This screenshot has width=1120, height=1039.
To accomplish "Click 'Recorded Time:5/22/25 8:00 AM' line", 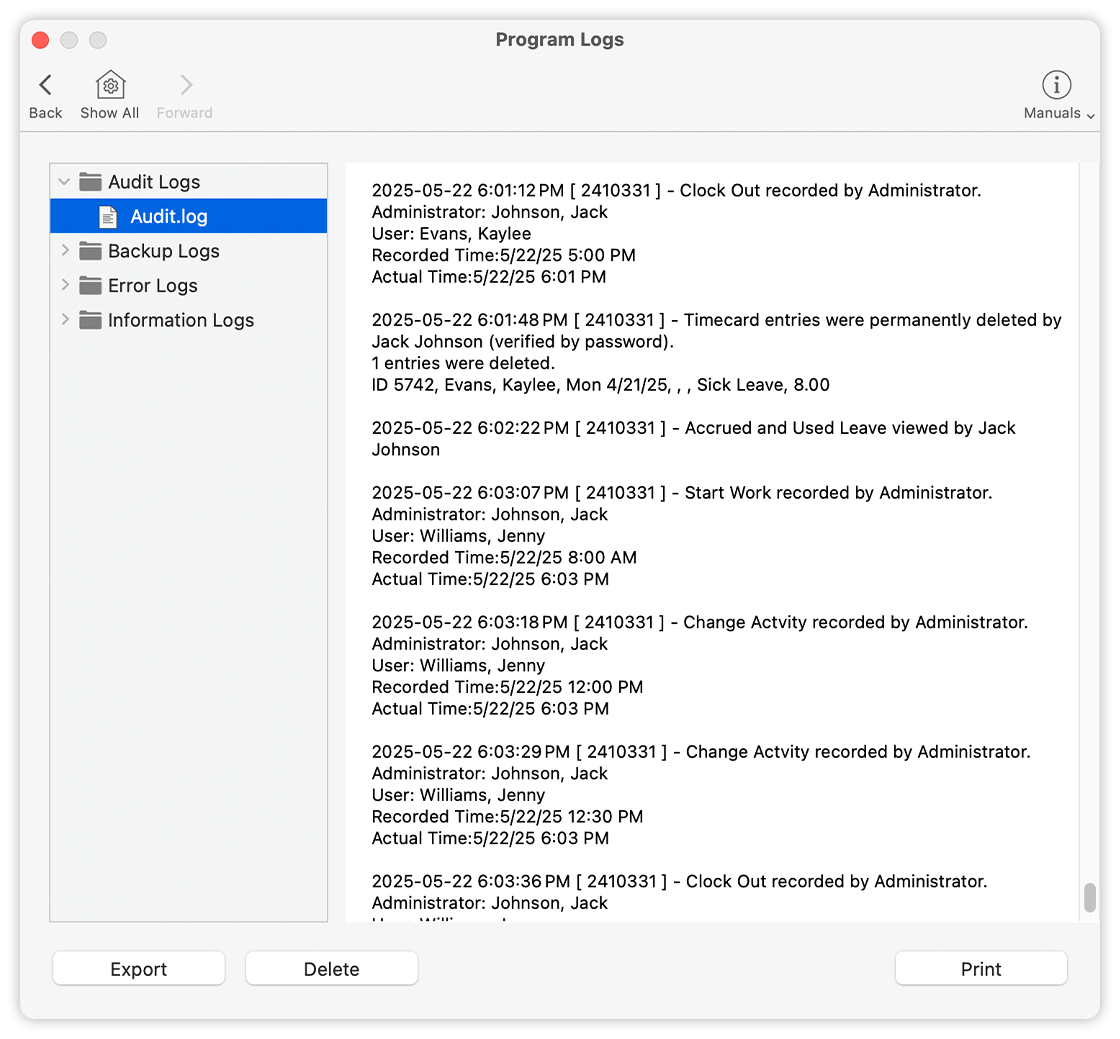I will pyautogui.click(x=504, y=558).
